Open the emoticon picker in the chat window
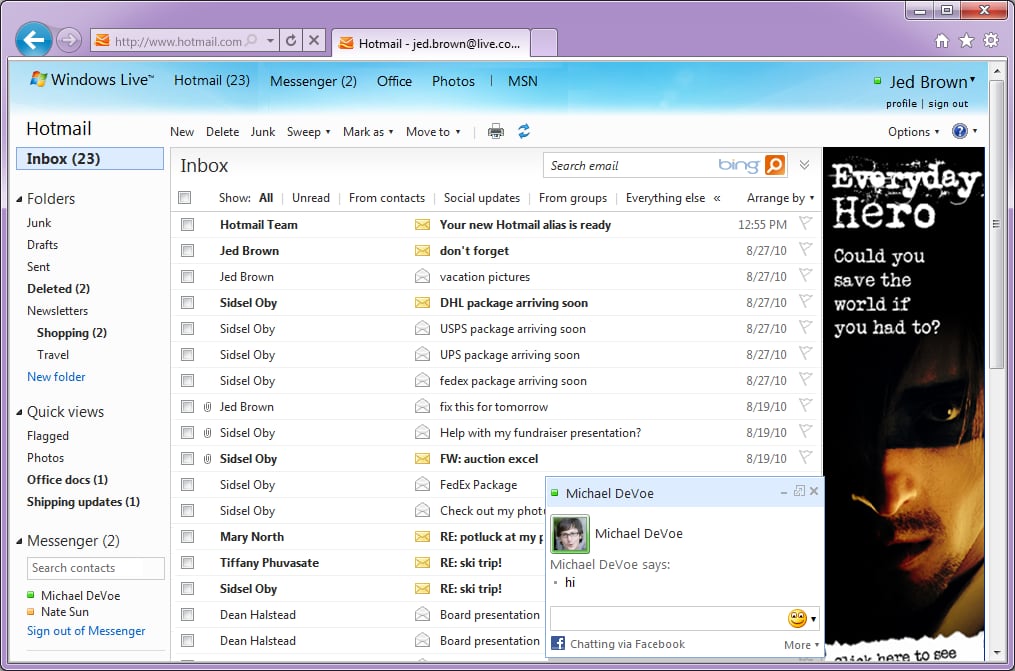Viewport: 1015px width, 671px height. click(797, 618)
